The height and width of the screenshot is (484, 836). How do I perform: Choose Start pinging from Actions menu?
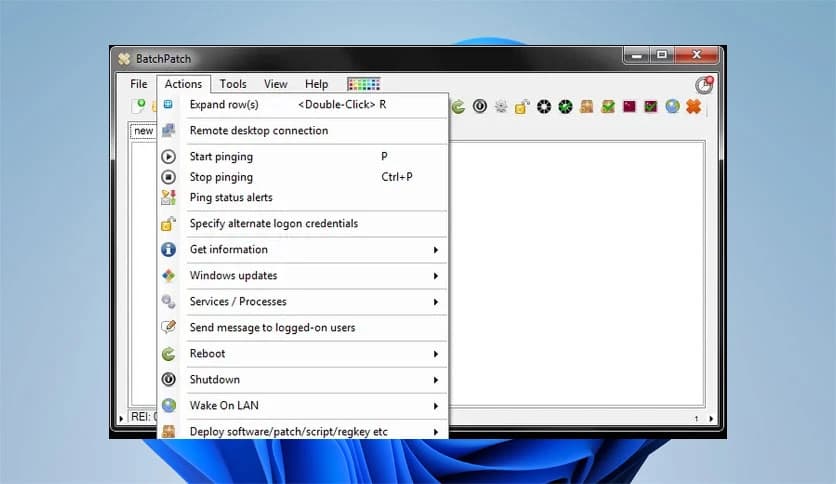[x=221, y=157]
